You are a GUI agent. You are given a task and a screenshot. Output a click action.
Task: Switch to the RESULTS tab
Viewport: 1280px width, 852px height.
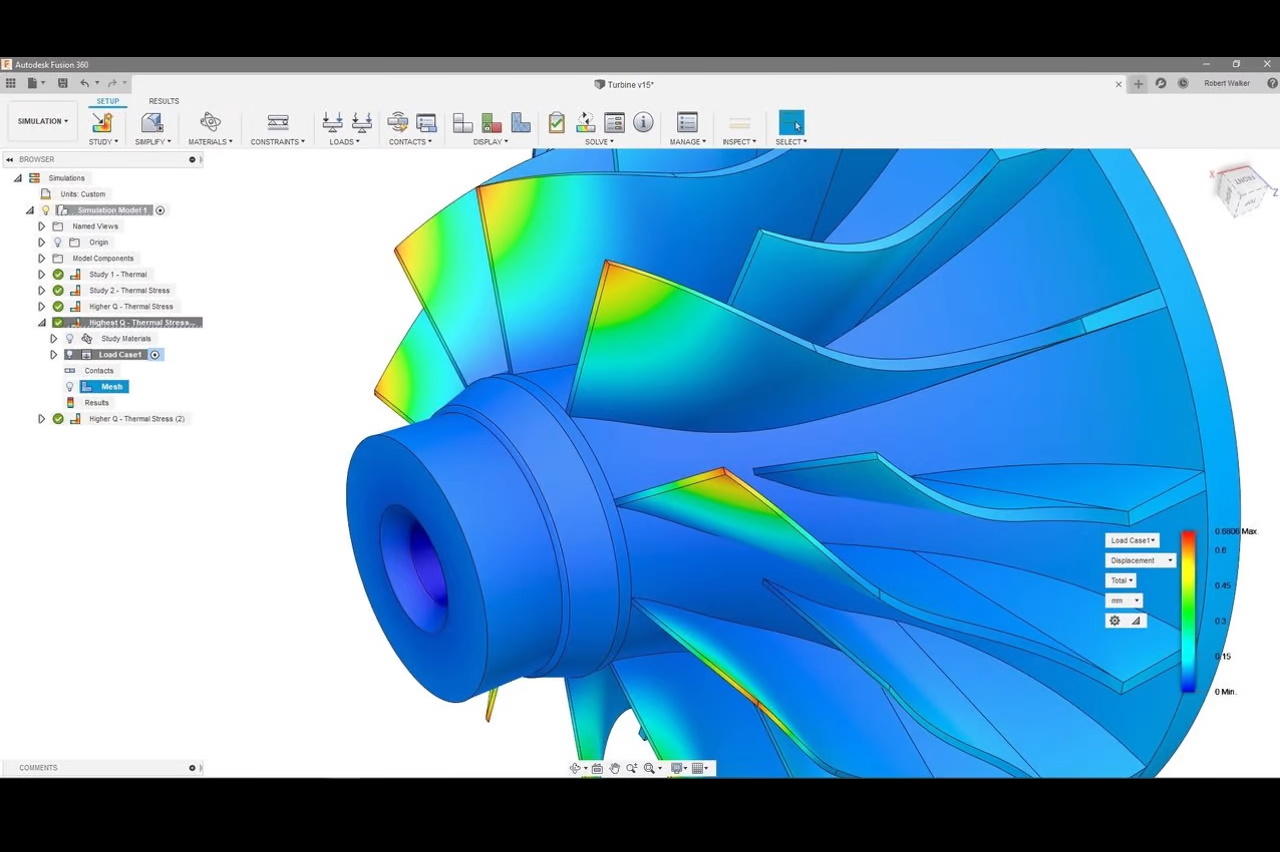point(164,101)
